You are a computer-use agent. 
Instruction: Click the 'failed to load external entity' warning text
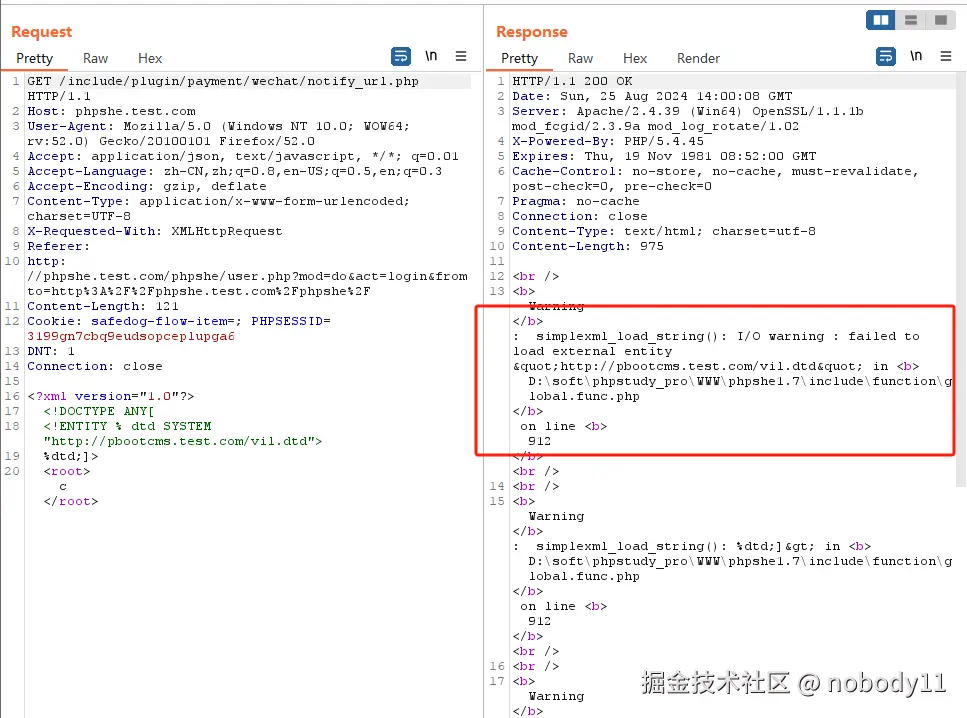point(716,344)
